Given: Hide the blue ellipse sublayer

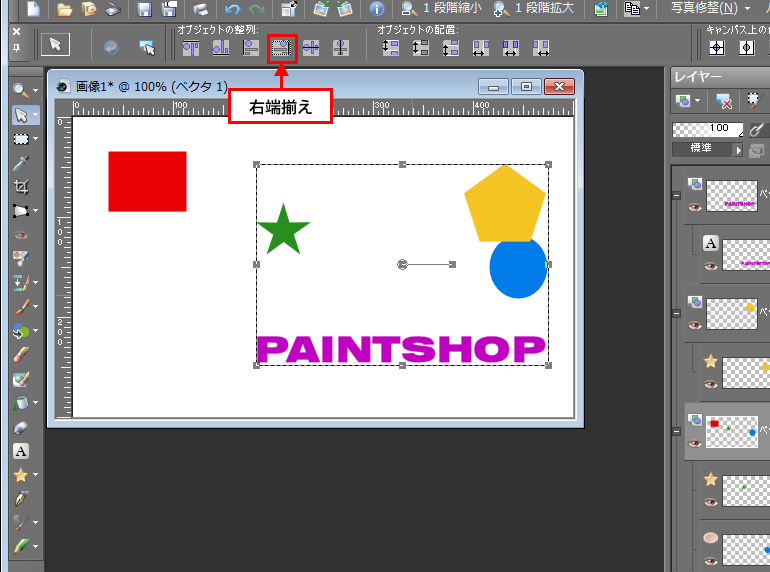Looking at the screenshot, I should click(711, 561).
